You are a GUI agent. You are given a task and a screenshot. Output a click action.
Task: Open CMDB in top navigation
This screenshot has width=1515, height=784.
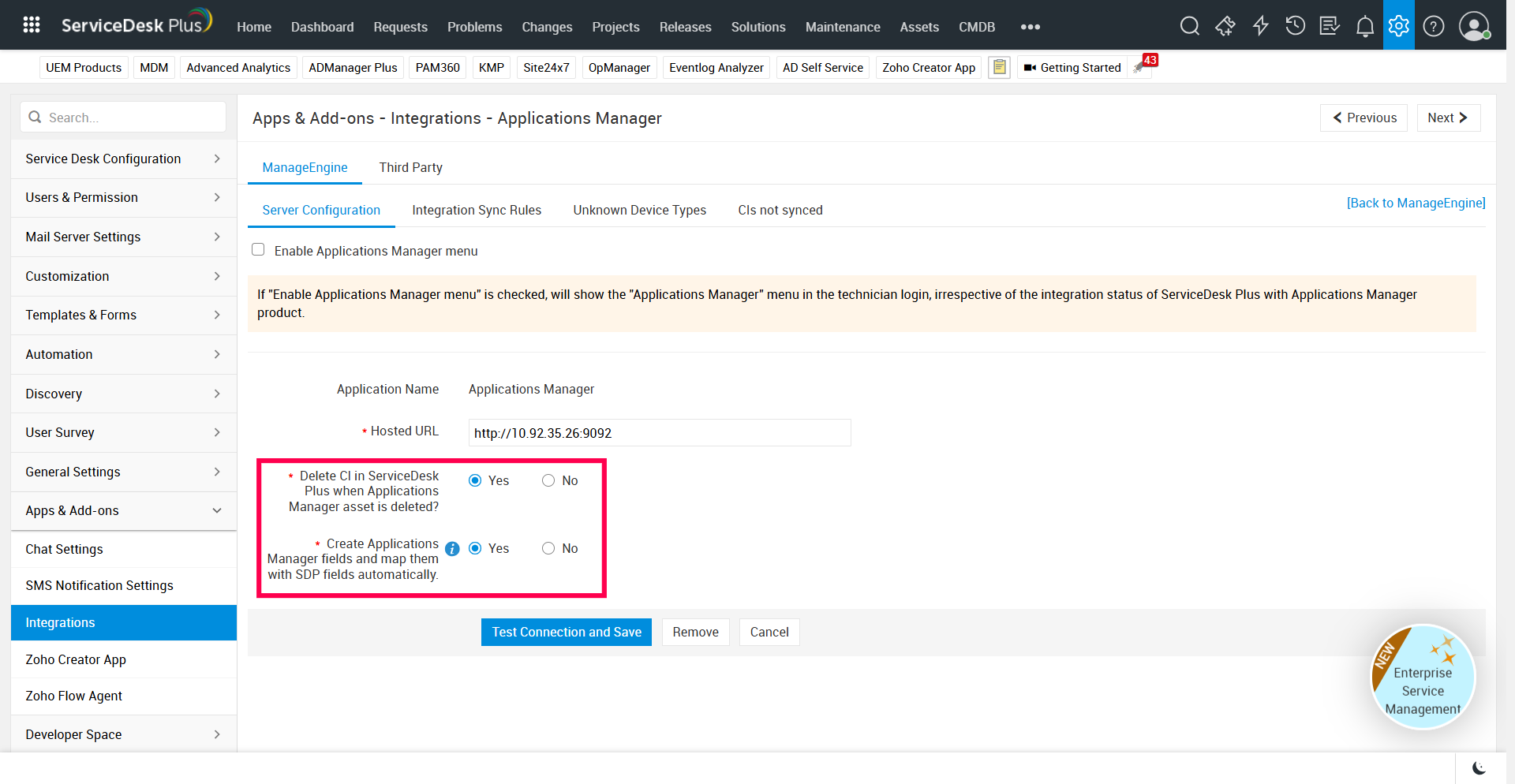point(977,27)
